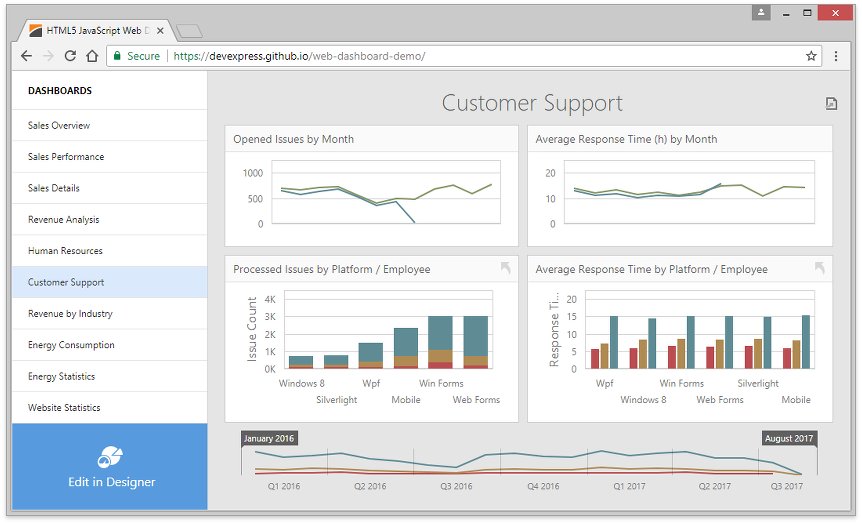The image size is (862, 524).
Task: Select the HTML5 JavaScript Web browser tab
Action: (x=96, y=31)
